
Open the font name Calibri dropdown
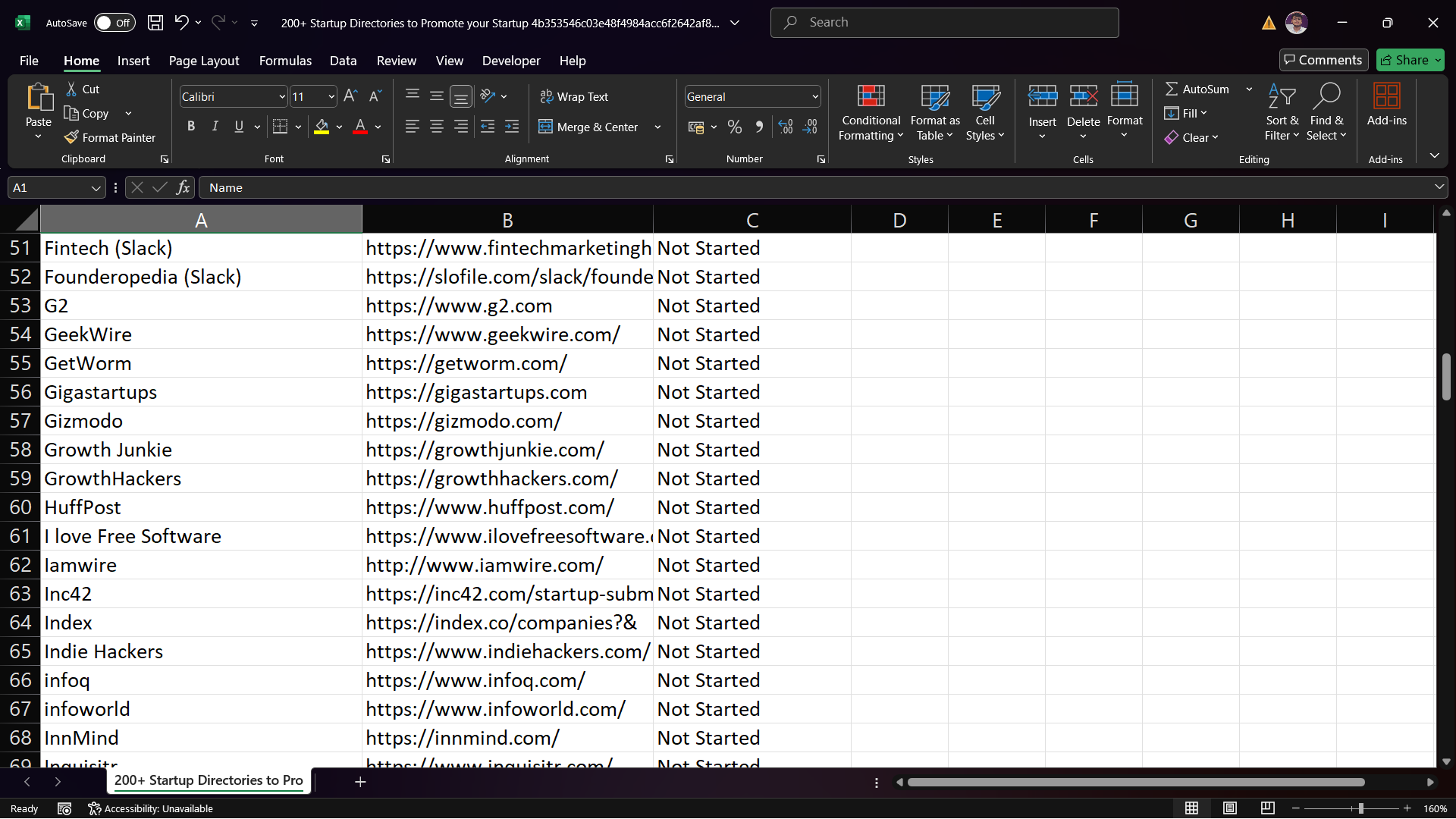pos(282,97)
